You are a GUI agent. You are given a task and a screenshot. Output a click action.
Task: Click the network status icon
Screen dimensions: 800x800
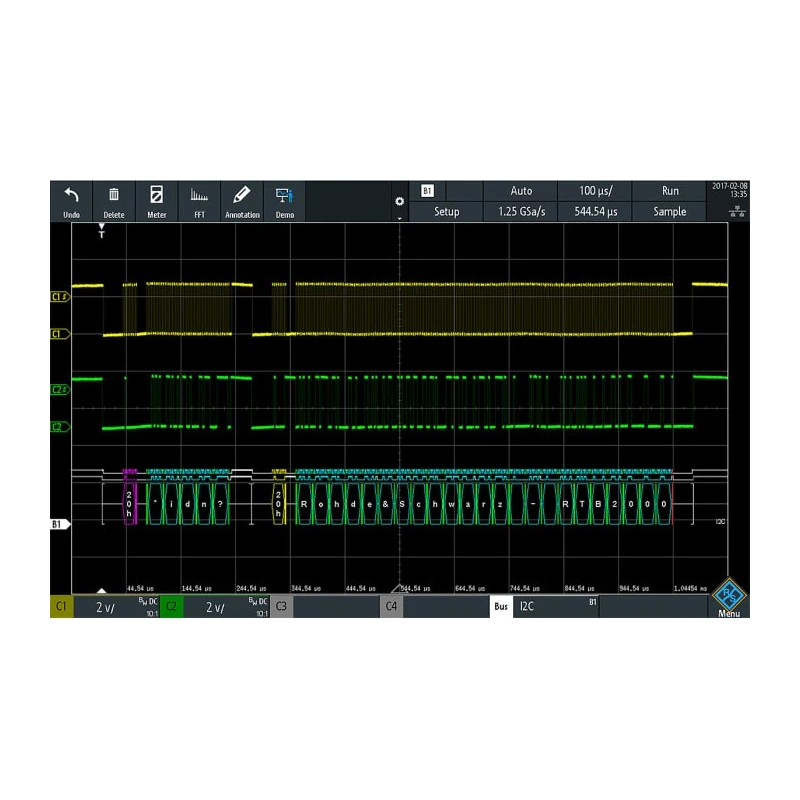point(737,211)
